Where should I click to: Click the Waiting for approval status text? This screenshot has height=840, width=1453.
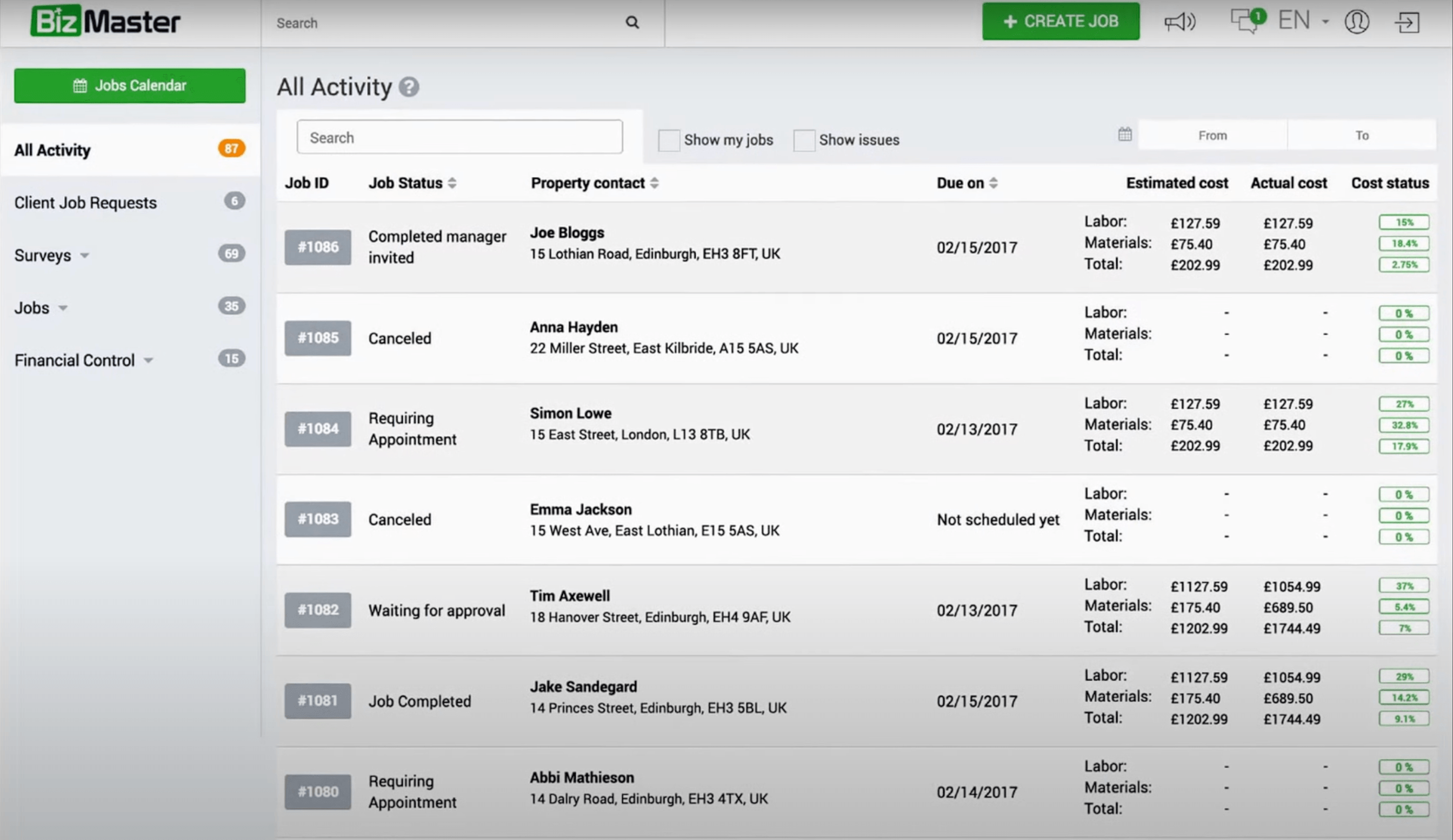coord(436,611)
